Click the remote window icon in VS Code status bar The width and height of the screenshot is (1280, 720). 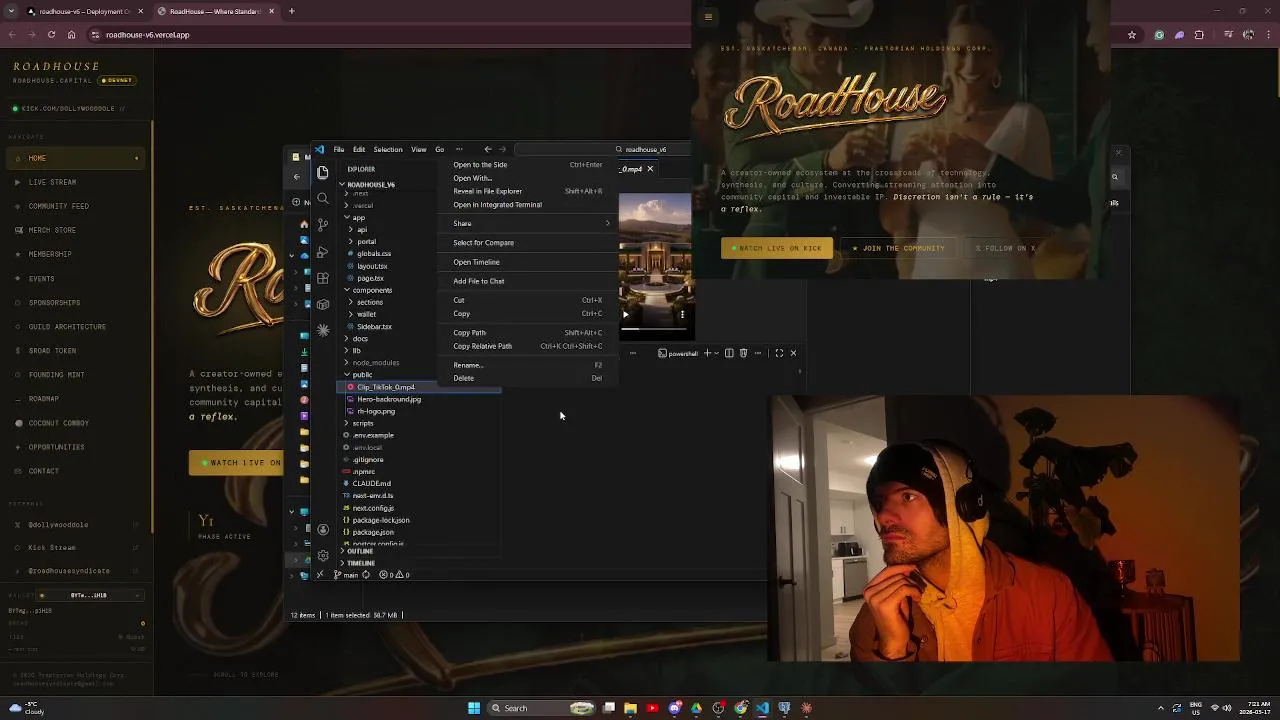pyautogui.click(x=320, y=575)
